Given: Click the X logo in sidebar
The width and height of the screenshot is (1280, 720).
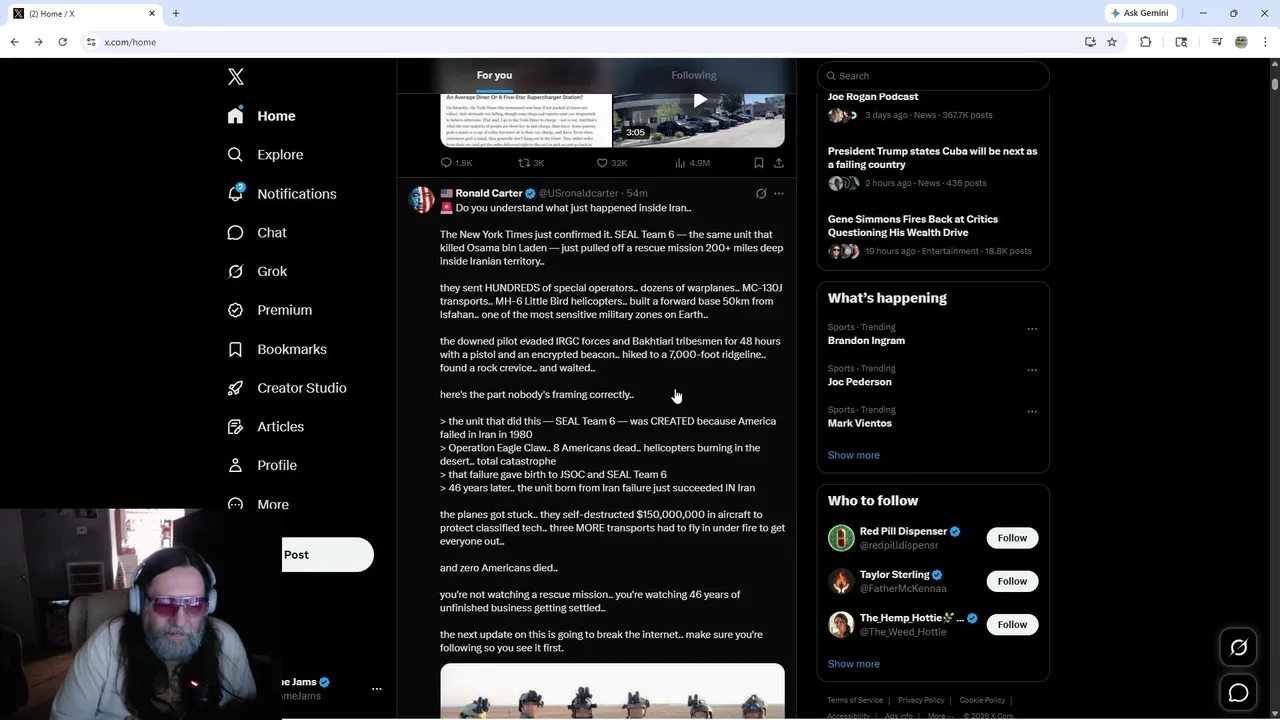Looking at the screenshot, I should [235, 77].
